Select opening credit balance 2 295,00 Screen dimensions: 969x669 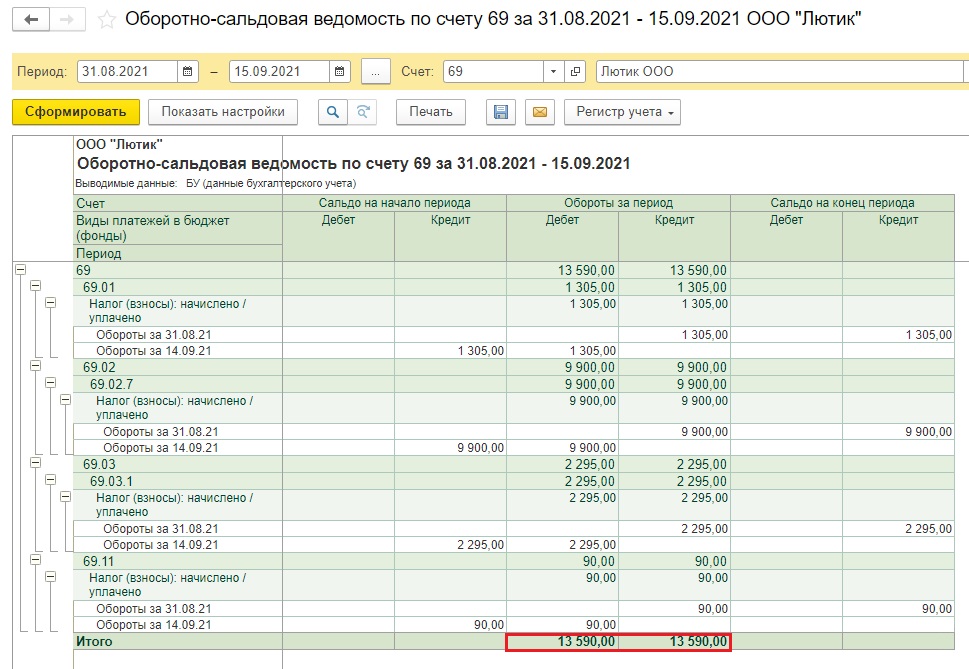451,545
